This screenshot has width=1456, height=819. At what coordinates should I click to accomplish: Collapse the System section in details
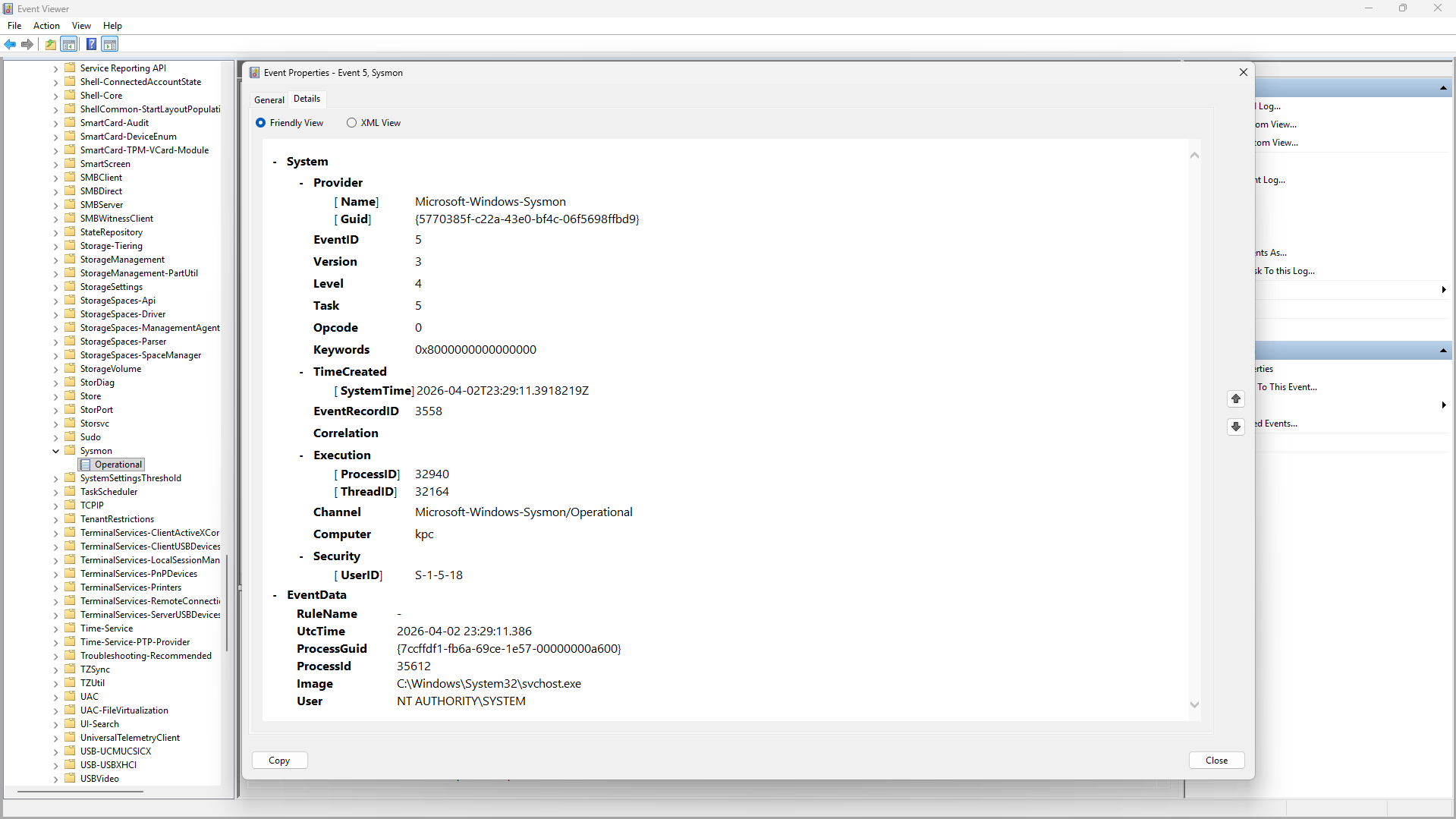(x=275, y=162)
